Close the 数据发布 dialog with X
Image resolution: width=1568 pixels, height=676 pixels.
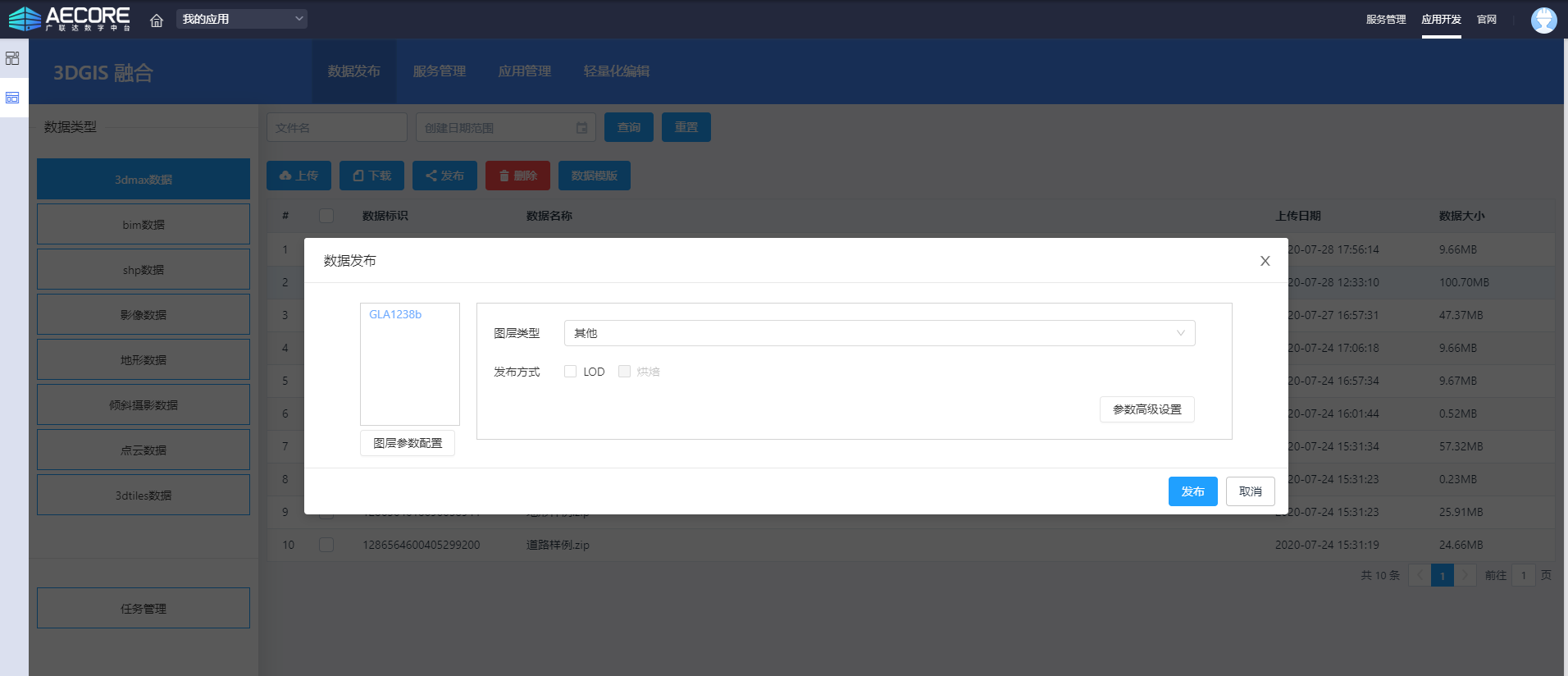[1265, 261]
